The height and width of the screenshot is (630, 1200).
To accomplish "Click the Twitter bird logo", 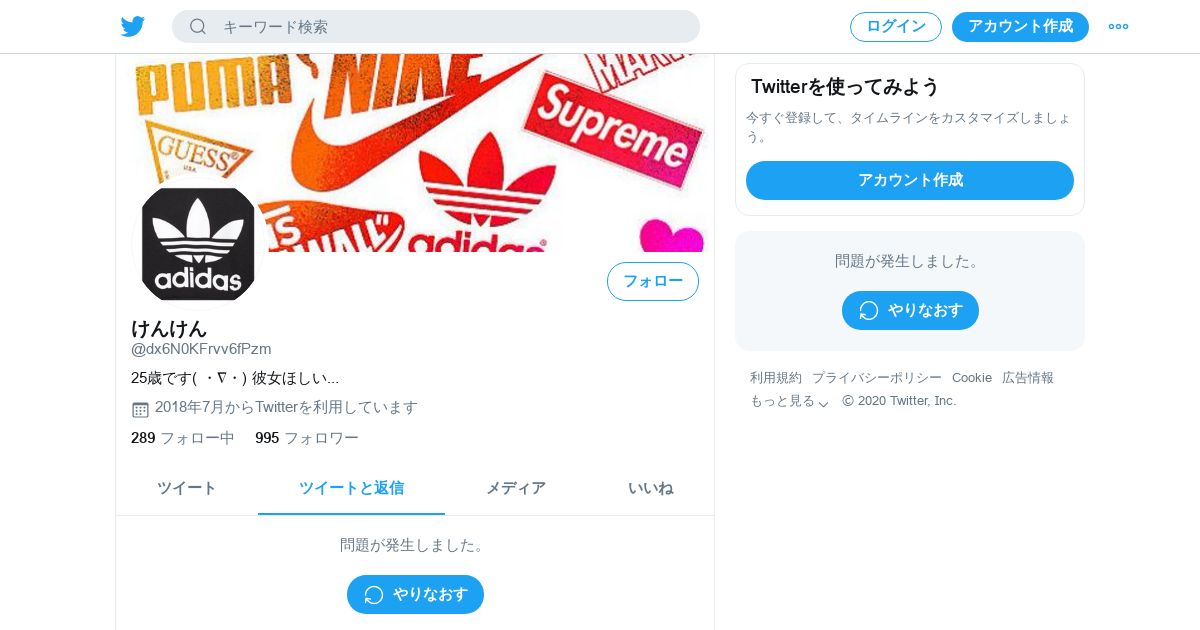I will (x=133, y=26).
